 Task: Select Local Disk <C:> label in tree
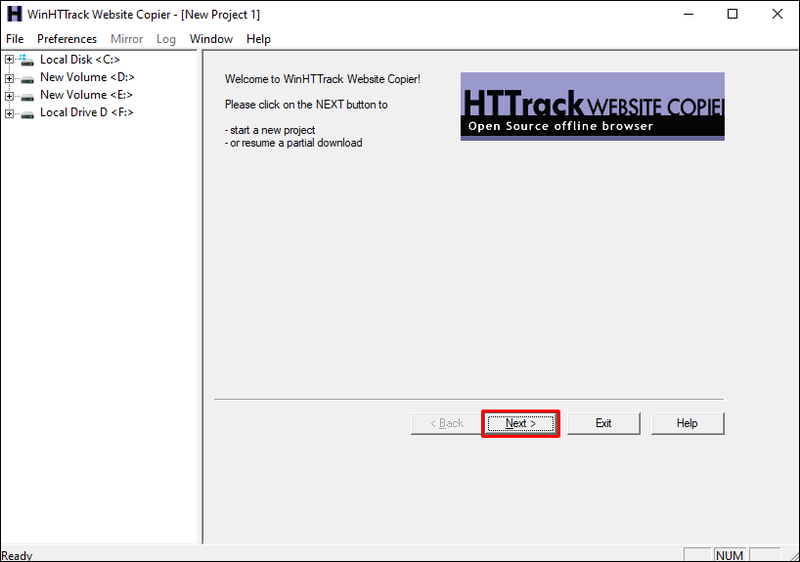[x=80, y=60]
